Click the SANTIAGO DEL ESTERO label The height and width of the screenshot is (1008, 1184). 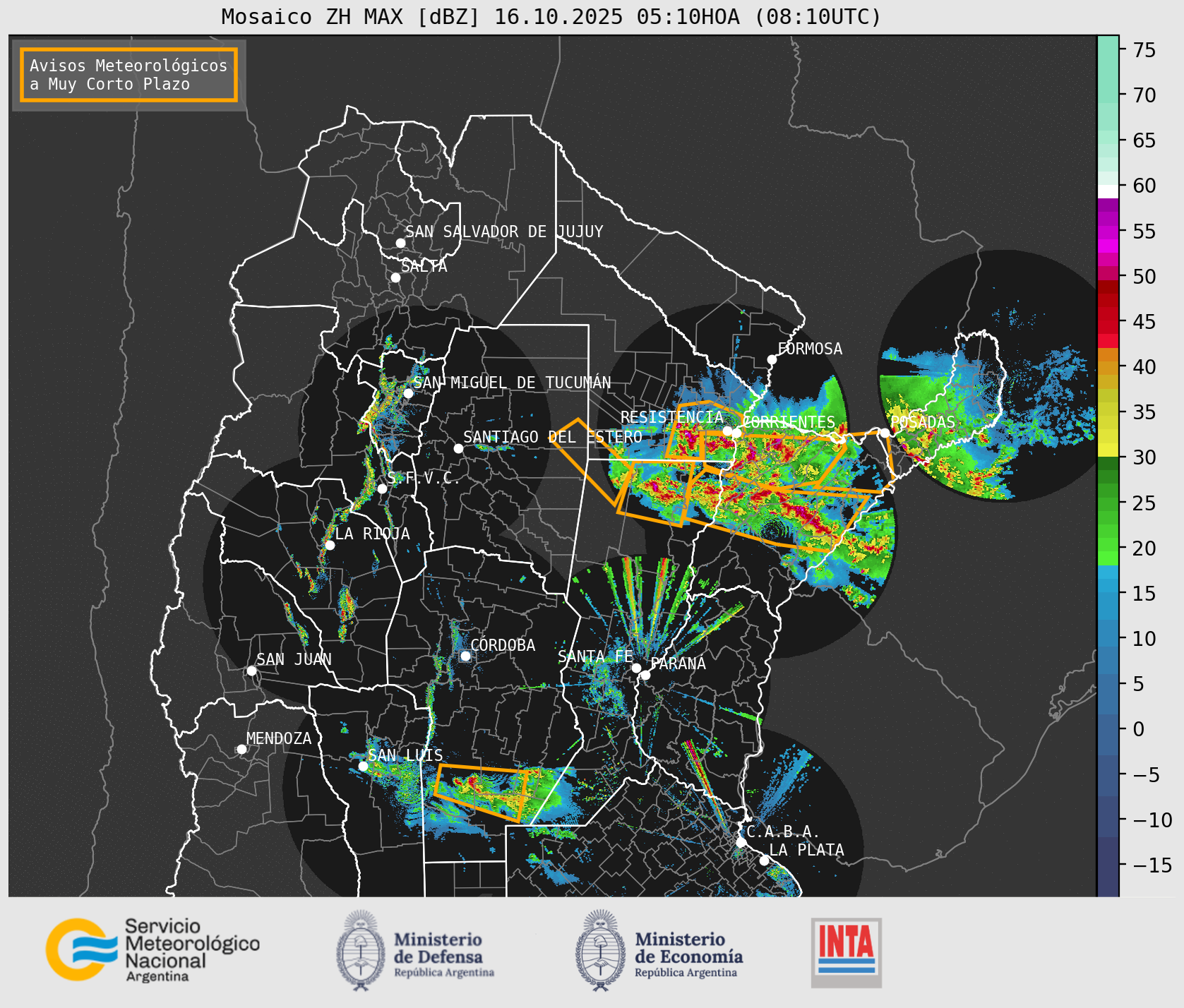pos(553,437)
